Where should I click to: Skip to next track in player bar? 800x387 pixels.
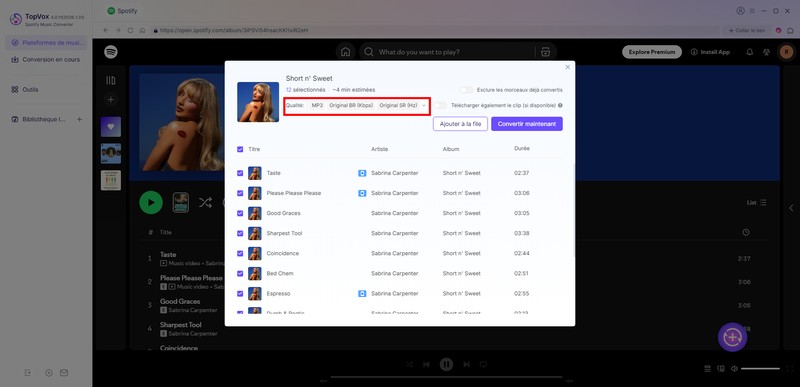(x=466, y=364)
